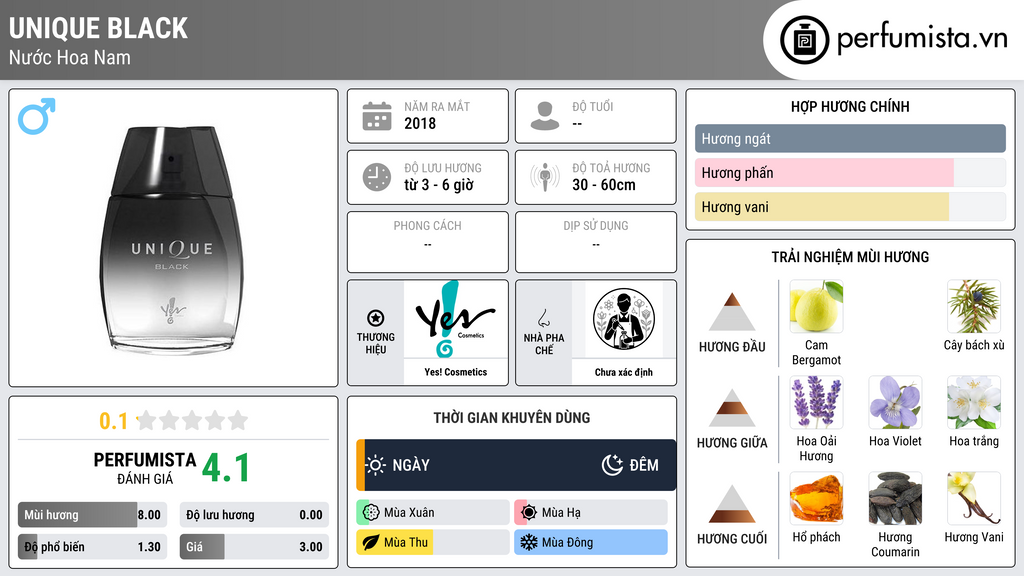Click the leaf icon for Mùa Thu
The image size is (1024, 576).
[x=371, y=542]
